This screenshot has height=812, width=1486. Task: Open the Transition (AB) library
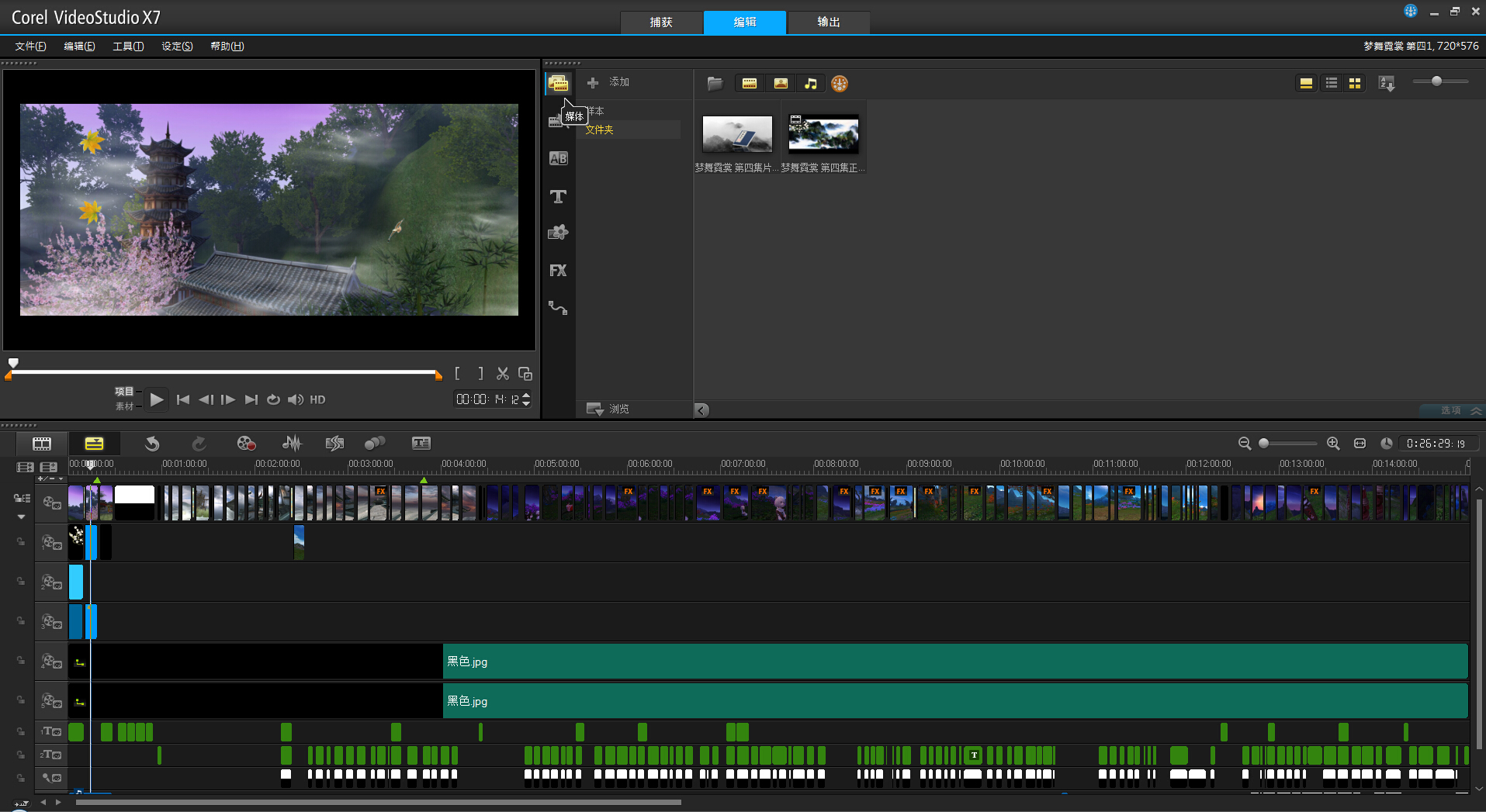coord(558,159)
